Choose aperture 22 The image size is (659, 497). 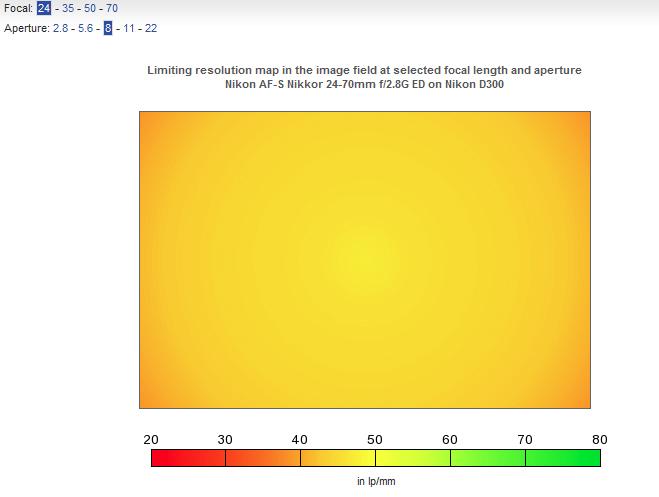point(151,28)
